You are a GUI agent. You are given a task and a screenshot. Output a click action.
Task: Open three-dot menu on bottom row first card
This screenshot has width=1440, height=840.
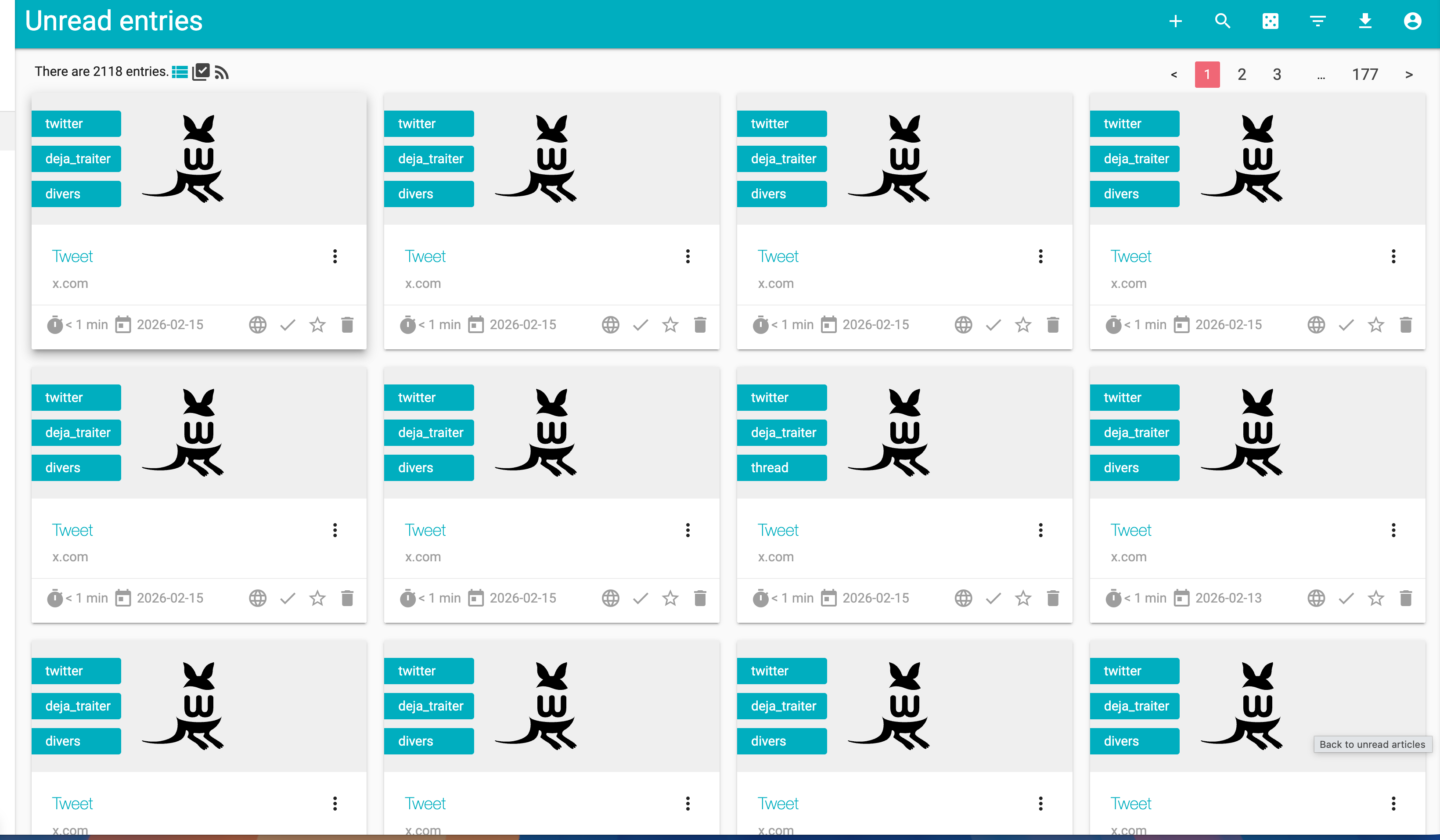coord(335,804)
